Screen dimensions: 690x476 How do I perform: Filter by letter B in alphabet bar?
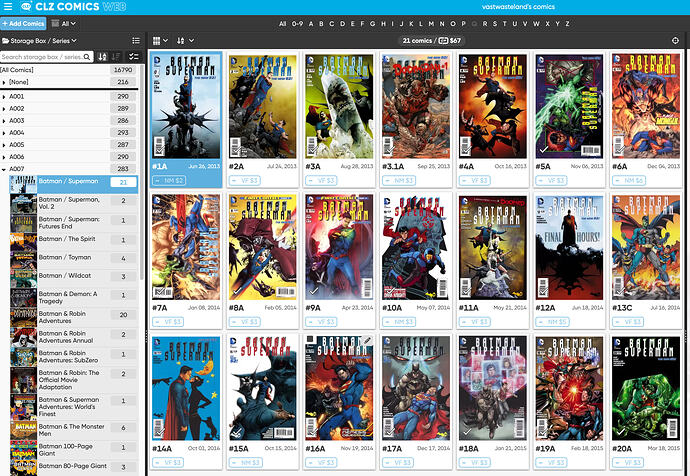pos(321,24)
